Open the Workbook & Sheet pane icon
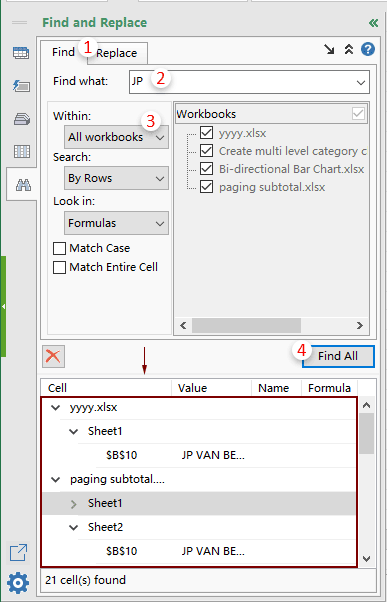387x602 pixels. [21, 53]
